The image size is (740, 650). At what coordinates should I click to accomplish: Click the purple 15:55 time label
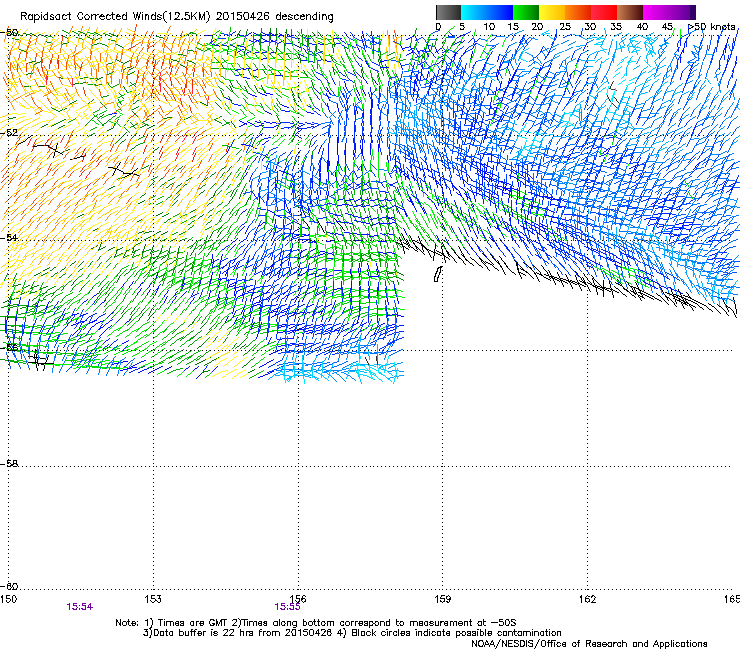[x=287, y=607]
